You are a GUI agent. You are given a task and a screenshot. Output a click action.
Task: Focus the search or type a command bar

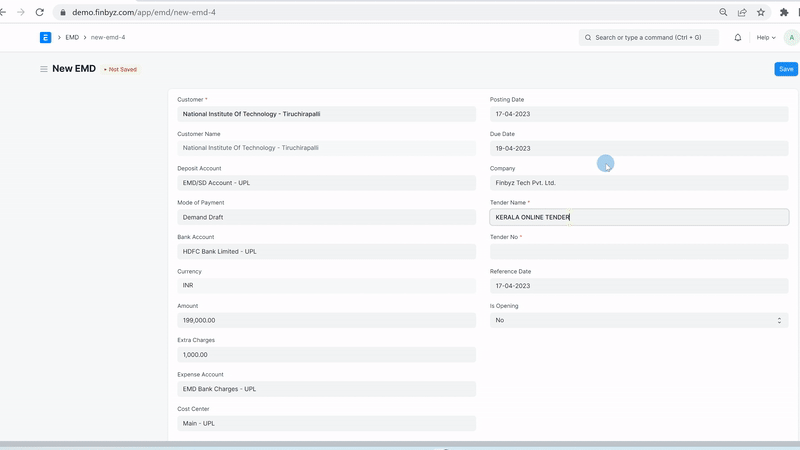coord(648,37)
